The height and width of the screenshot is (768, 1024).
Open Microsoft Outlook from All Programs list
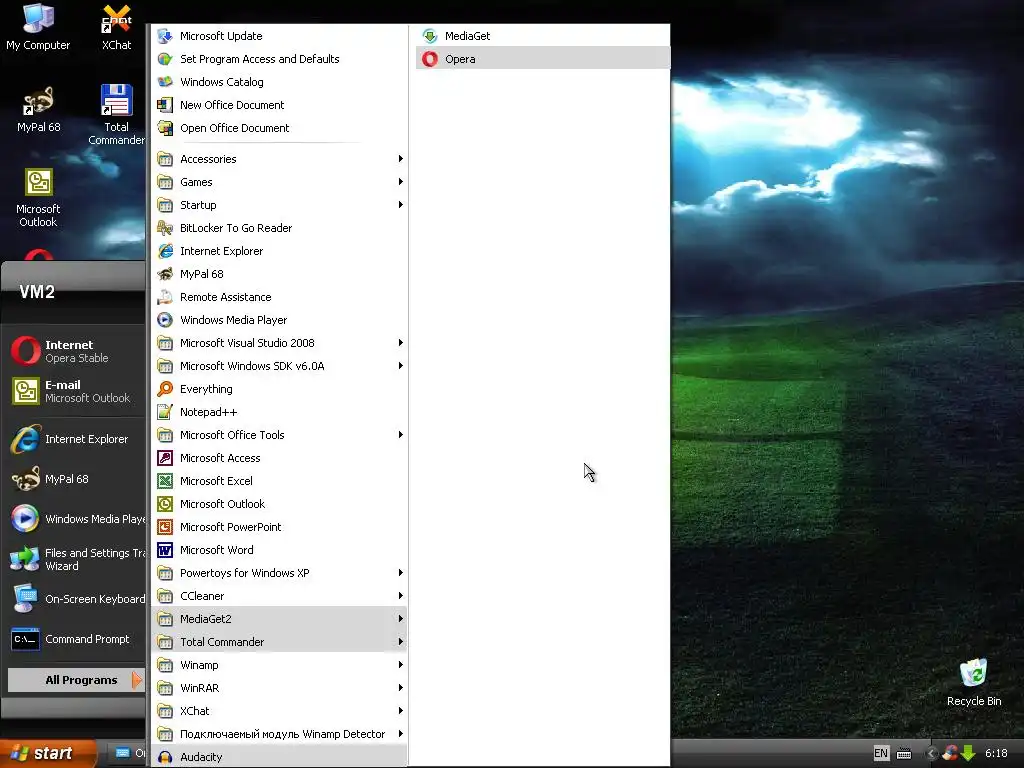(279, 504)
